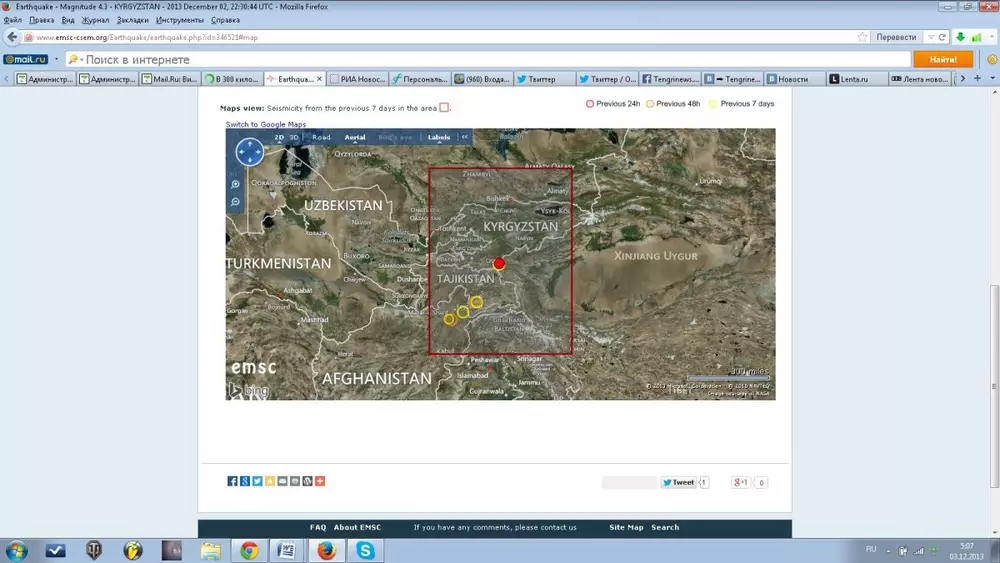Click the red earthquake epicenter marker
This screenshot has height=563, width=1000.
point(500,263)
